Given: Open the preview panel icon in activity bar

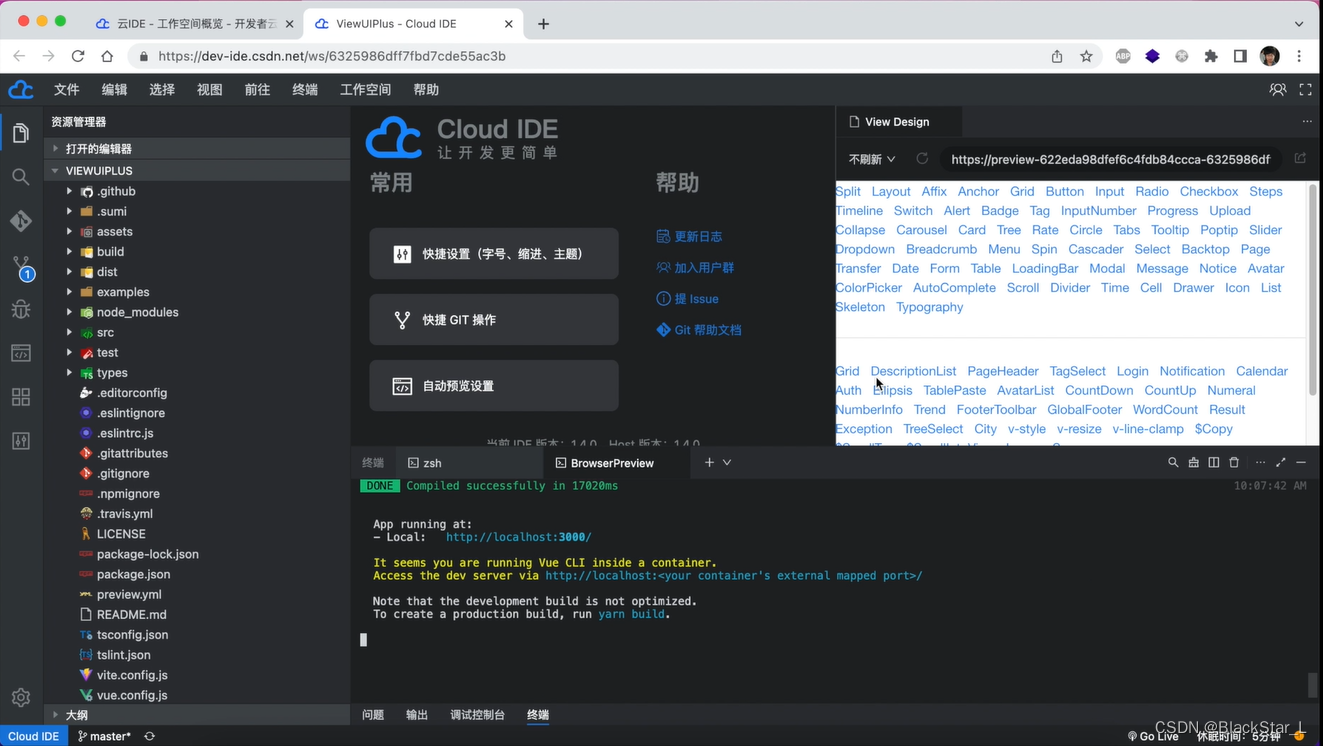Looking at the screenshot, I should point(21,353).
